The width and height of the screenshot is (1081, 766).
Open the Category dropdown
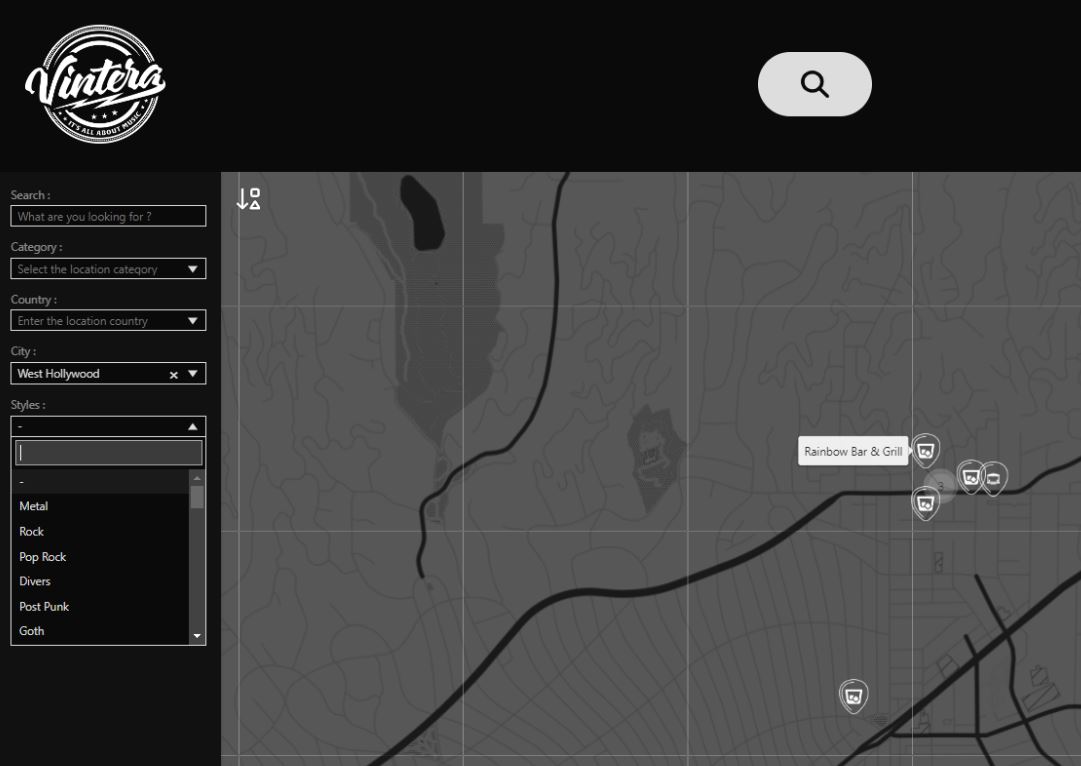(x=193, y=269)
